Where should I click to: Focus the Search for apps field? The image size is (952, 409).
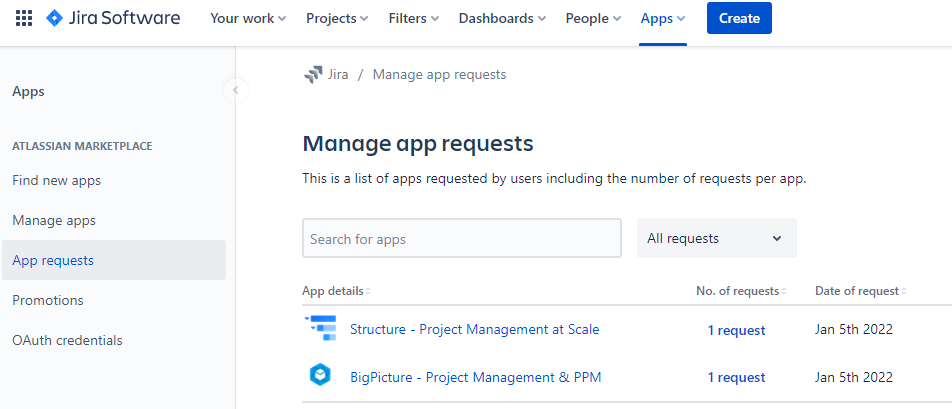pos(461,238)
